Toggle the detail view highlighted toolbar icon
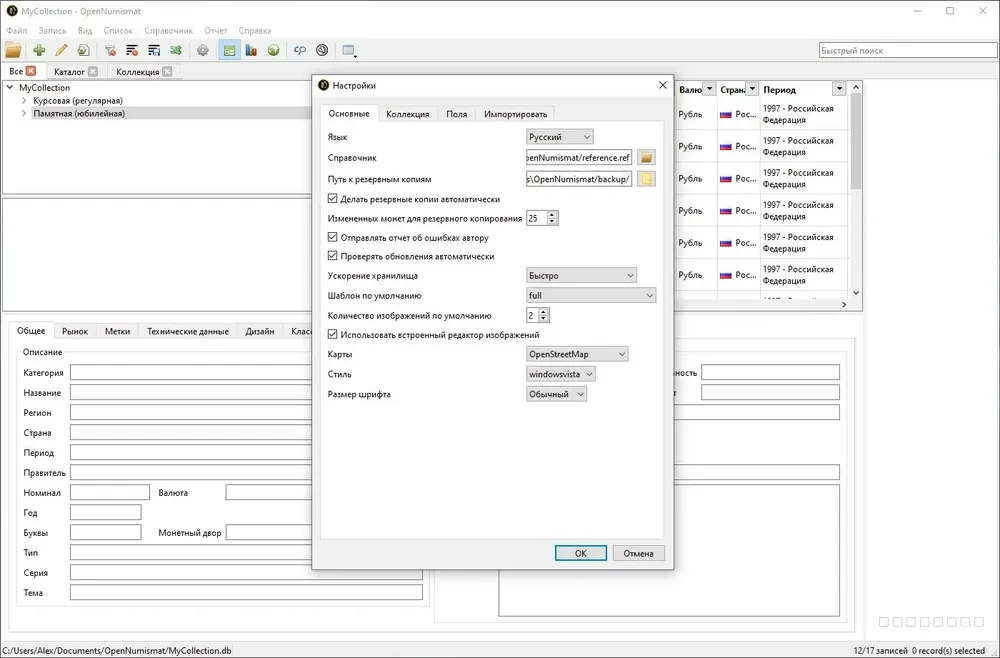Viewport: 1000px width, 658px height. tap(230, 50)
